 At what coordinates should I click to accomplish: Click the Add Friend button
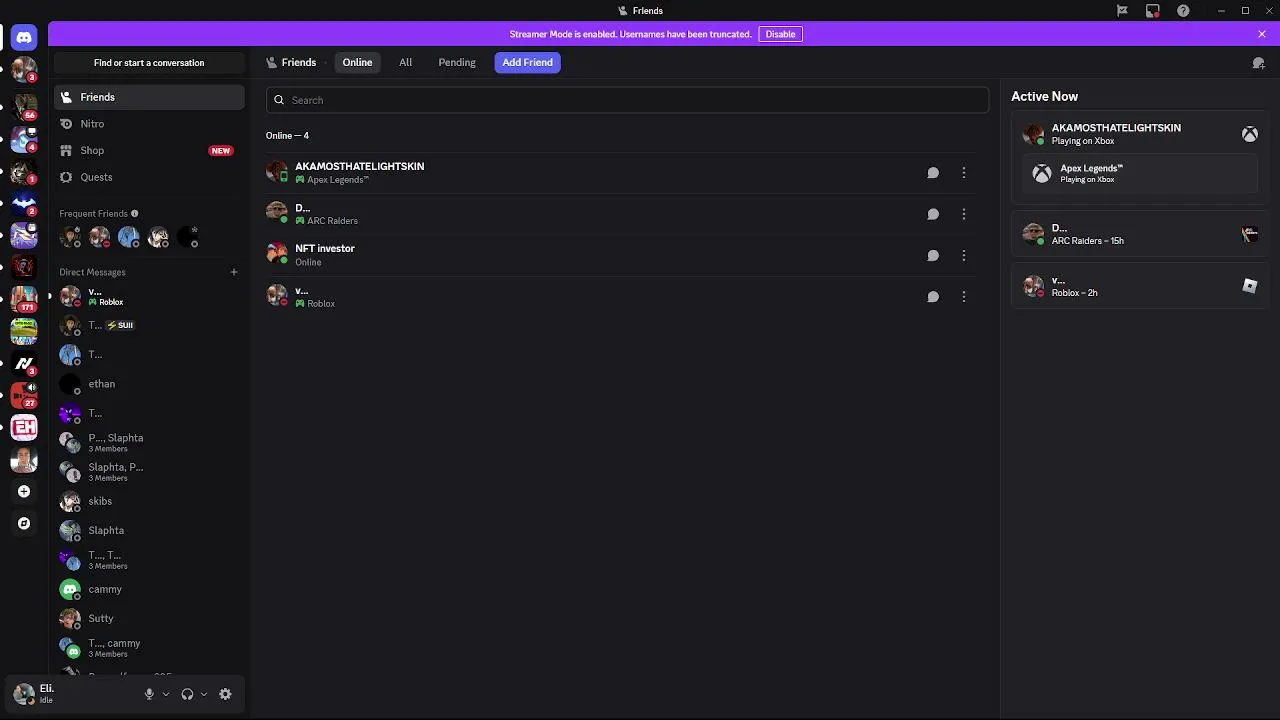click(527, 62)
